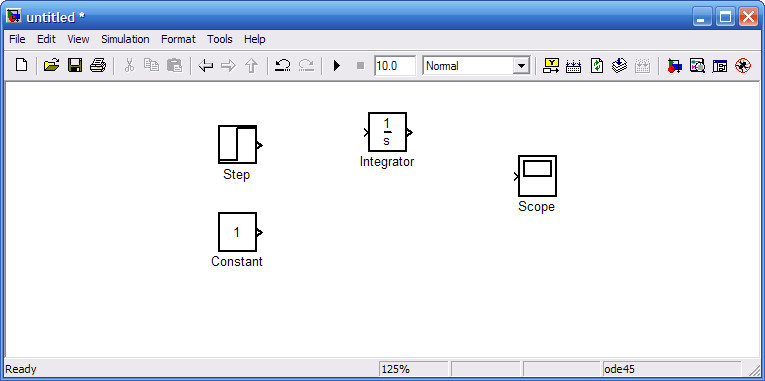Open the Format menu
Viewport: 765px width, 381px height.
click(x=178, y=39)
